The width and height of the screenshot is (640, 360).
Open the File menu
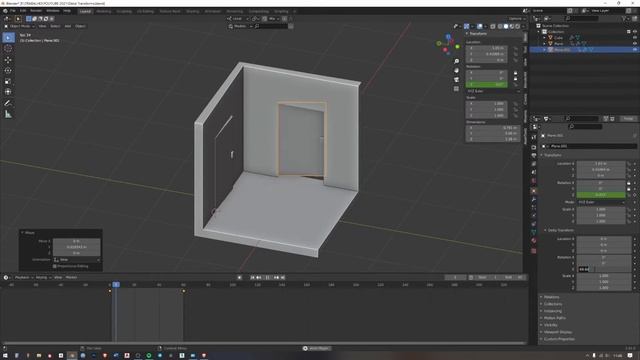click(13, 11)
